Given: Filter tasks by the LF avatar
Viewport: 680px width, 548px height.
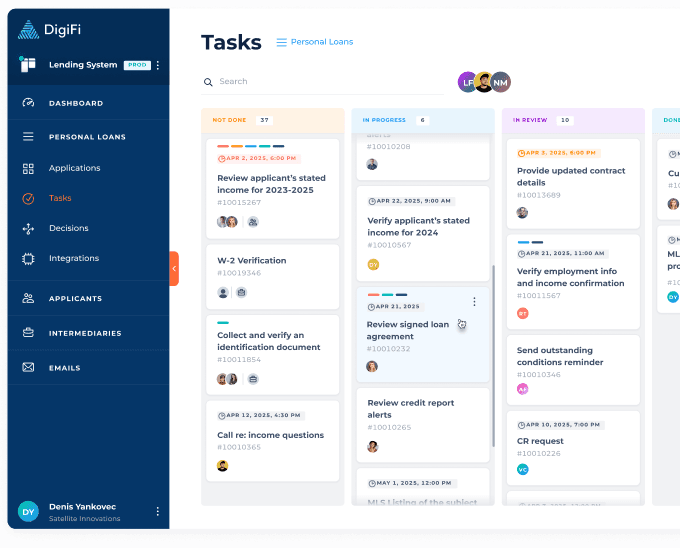Looking at the screenshot, I should point(467,82).
